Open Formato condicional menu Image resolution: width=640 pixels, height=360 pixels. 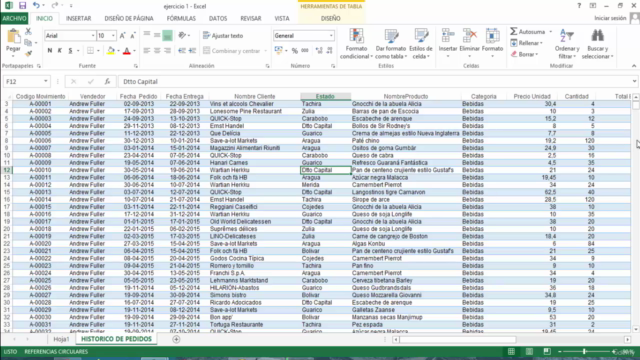[x=356, y=44]
